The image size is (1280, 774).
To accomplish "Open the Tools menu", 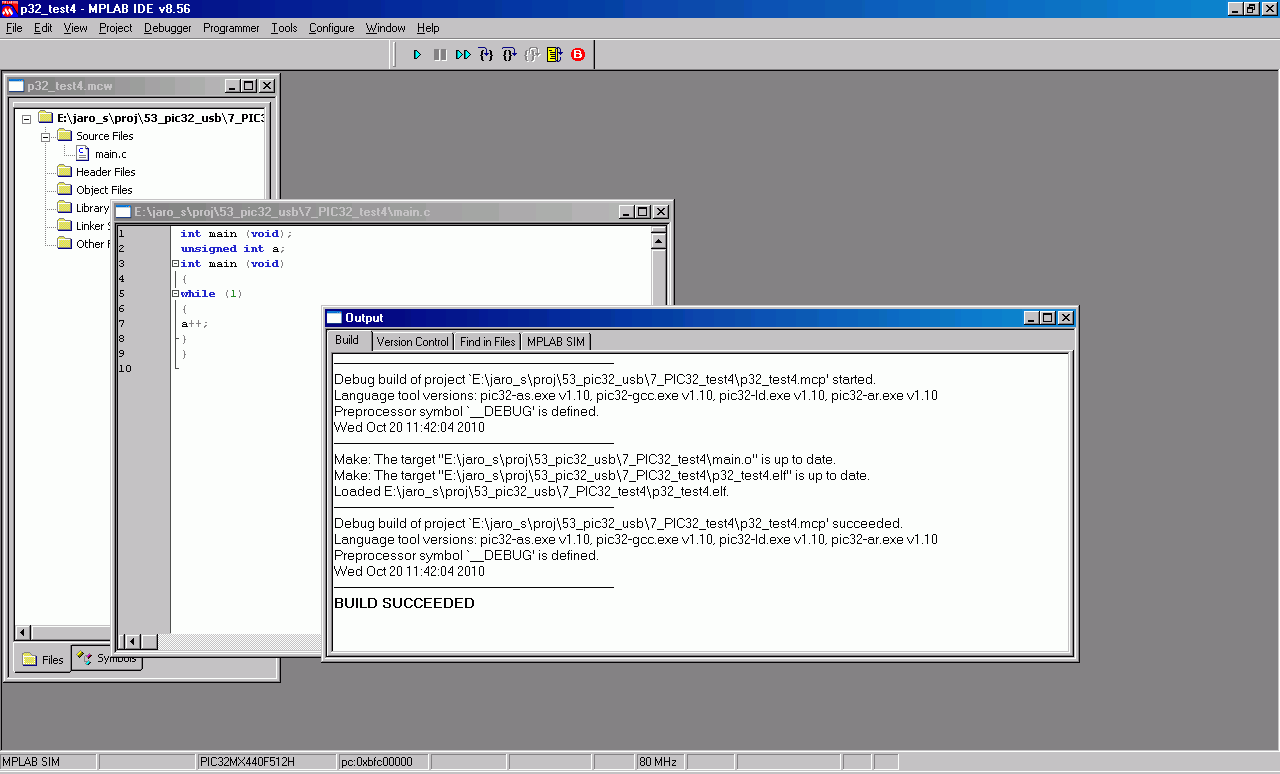I will pyautogui.click(x=284, y=28).
